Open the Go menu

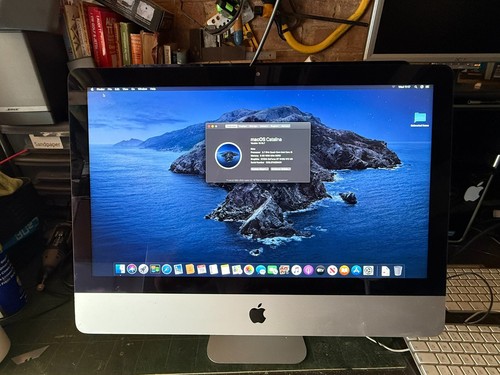point(133,89)
